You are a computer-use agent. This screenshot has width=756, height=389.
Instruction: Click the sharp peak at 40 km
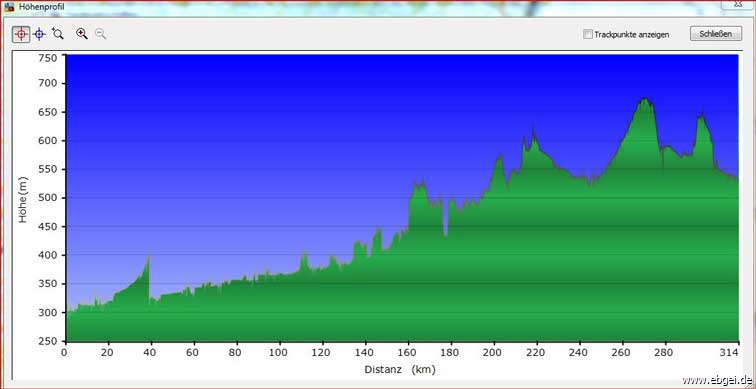tap(148, 258)
